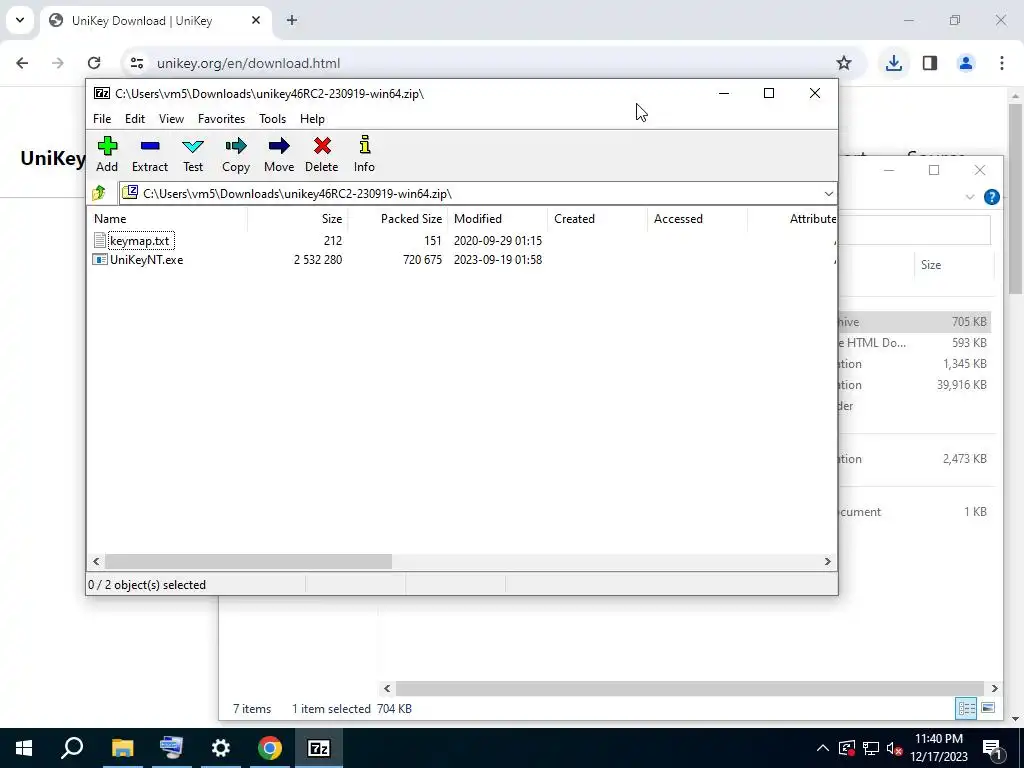Open the Chrome three-dot menu
The height and width of the screenshot is (768, 1024).
point(1002,63)
